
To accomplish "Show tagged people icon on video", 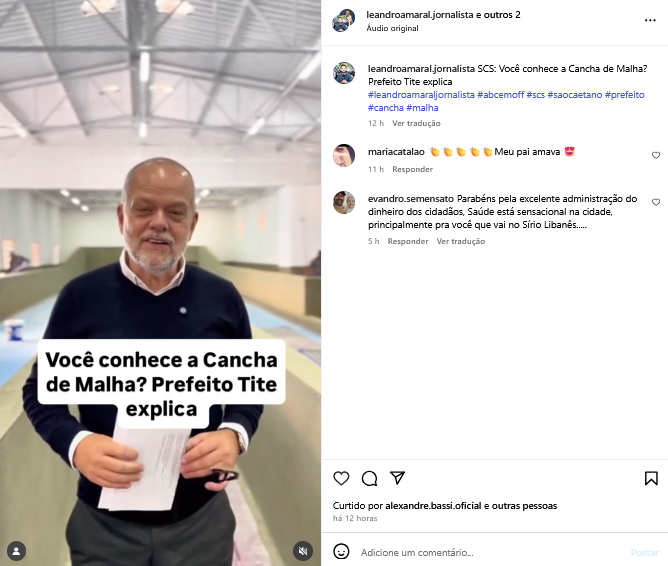I will tap(16, 551).
